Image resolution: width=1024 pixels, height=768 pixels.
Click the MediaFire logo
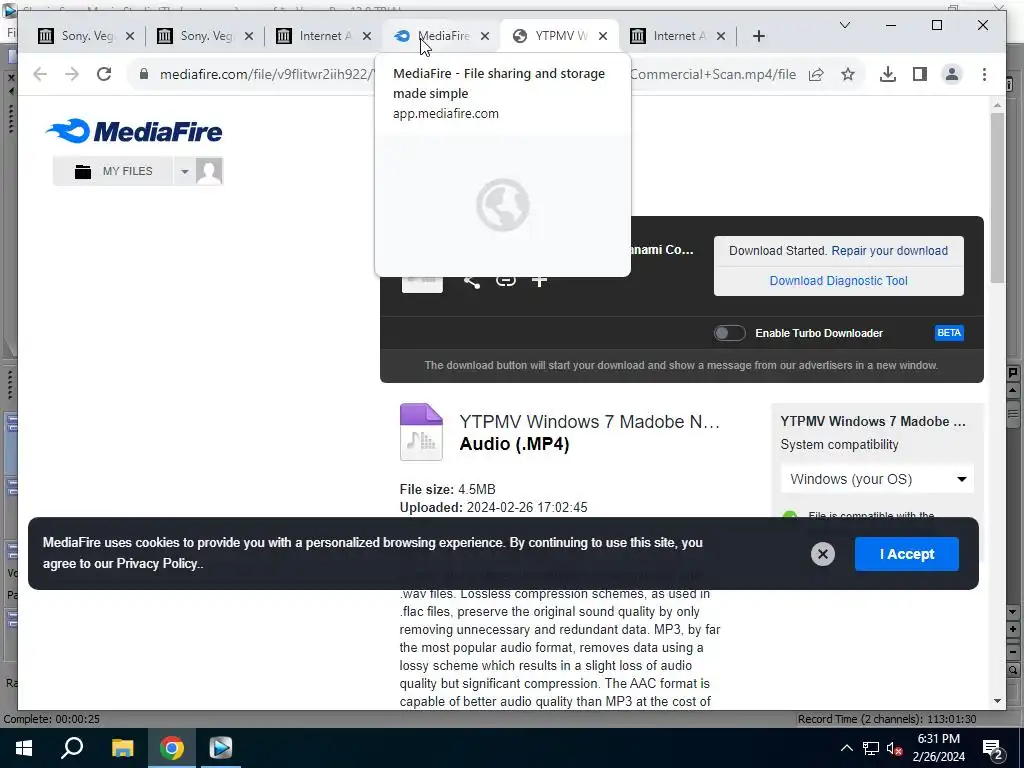[134, 131]
